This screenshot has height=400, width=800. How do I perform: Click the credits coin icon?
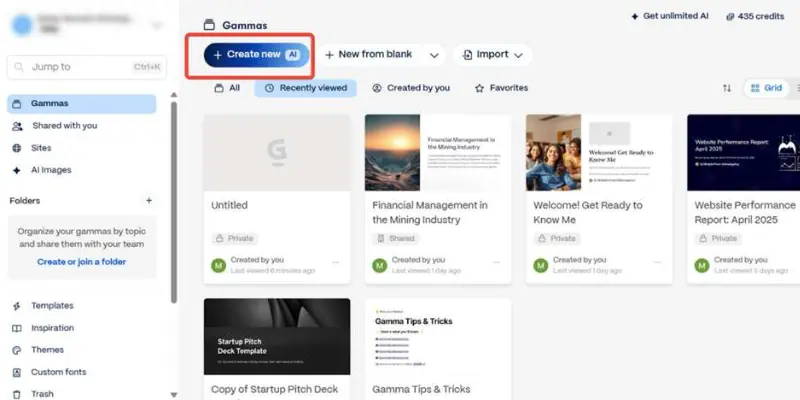click(730, 17)
